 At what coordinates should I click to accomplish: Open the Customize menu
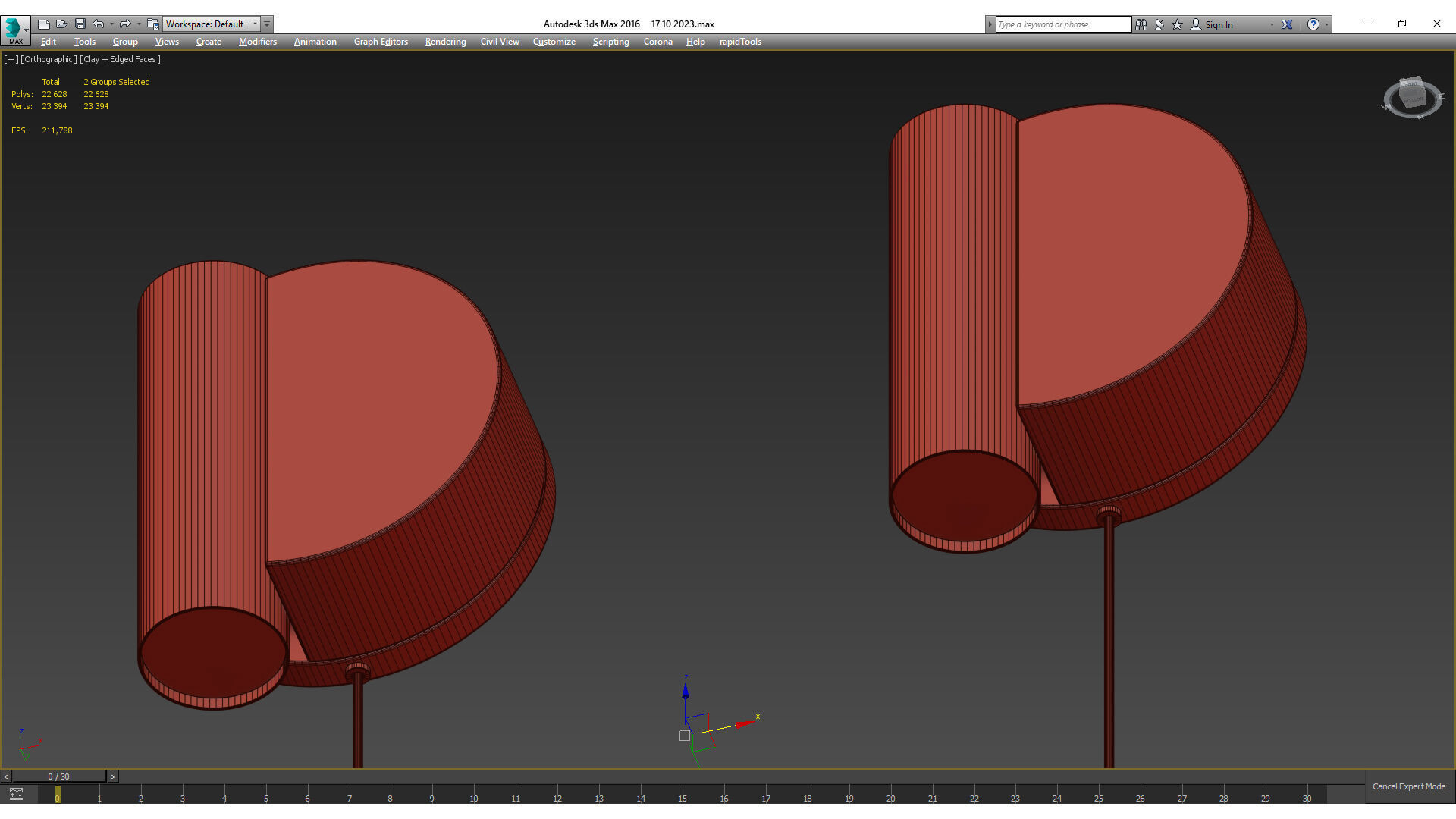(x=554, y=42)
